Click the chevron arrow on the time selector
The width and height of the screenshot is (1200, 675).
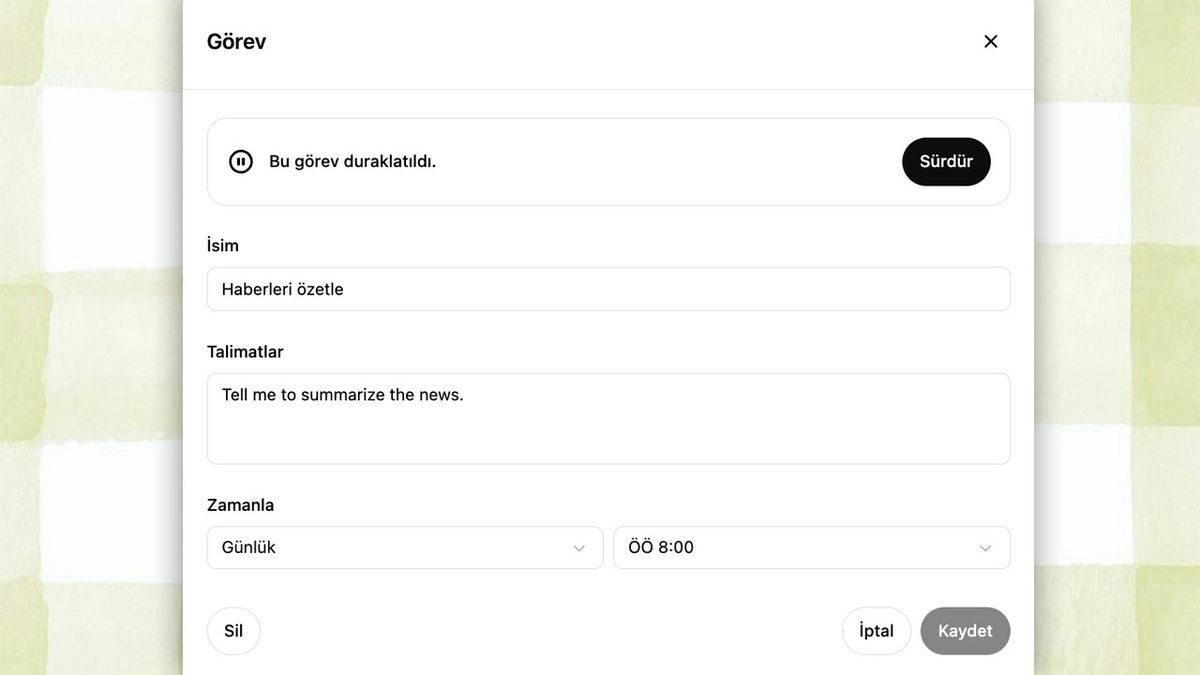click(x=985, y=548)
